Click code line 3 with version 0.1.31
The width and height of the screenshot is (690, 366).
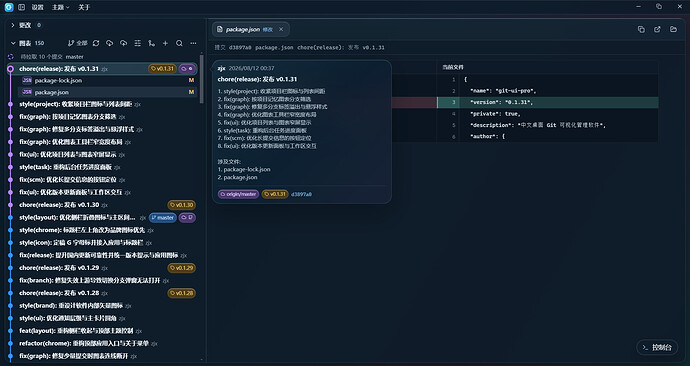point(547,102)
